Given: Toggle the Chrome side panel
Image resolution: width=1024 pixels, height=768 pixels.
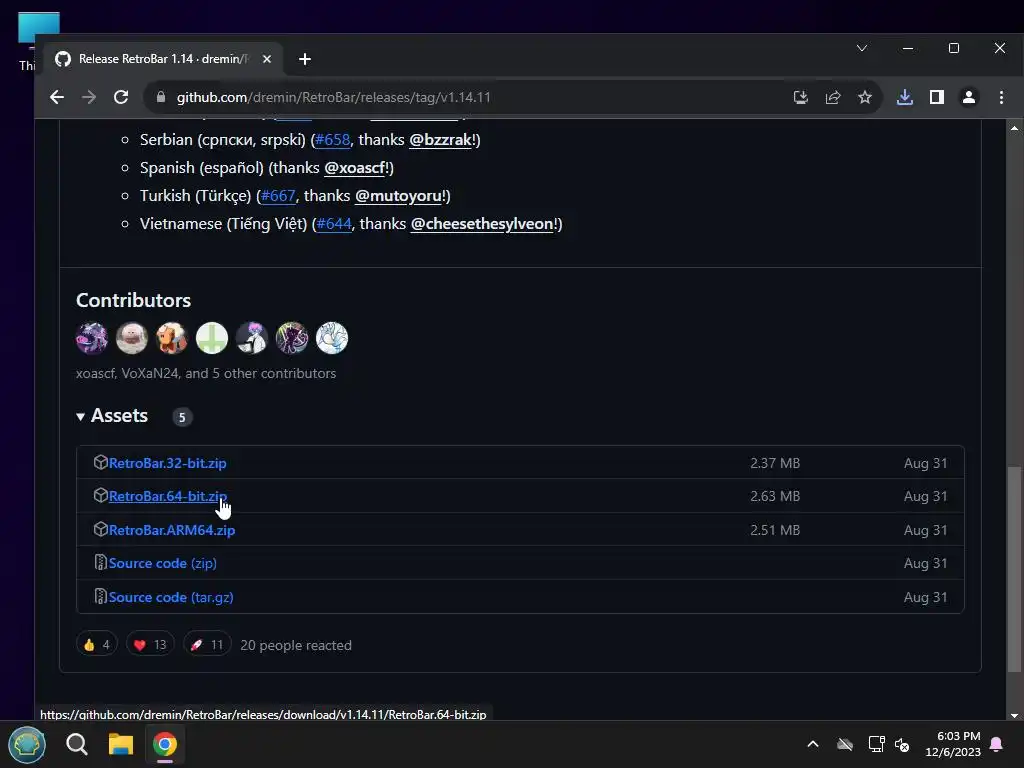Looking at the screenshot, I should (x=936, y=97).
